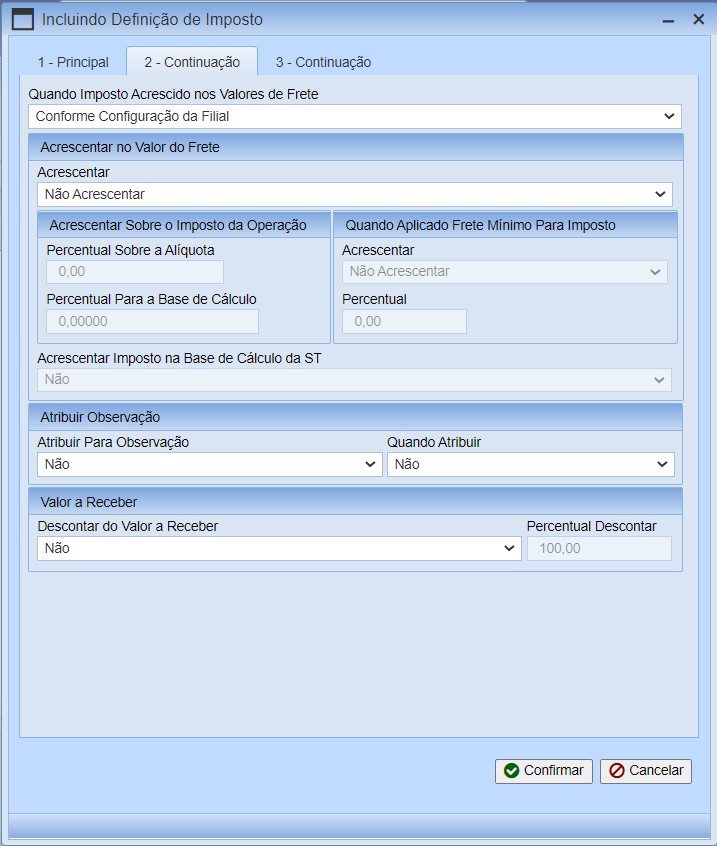Select the 2 - Continuação tab
Image resolution: width=717 pixels, height=846 pixels.
(191, 62)
